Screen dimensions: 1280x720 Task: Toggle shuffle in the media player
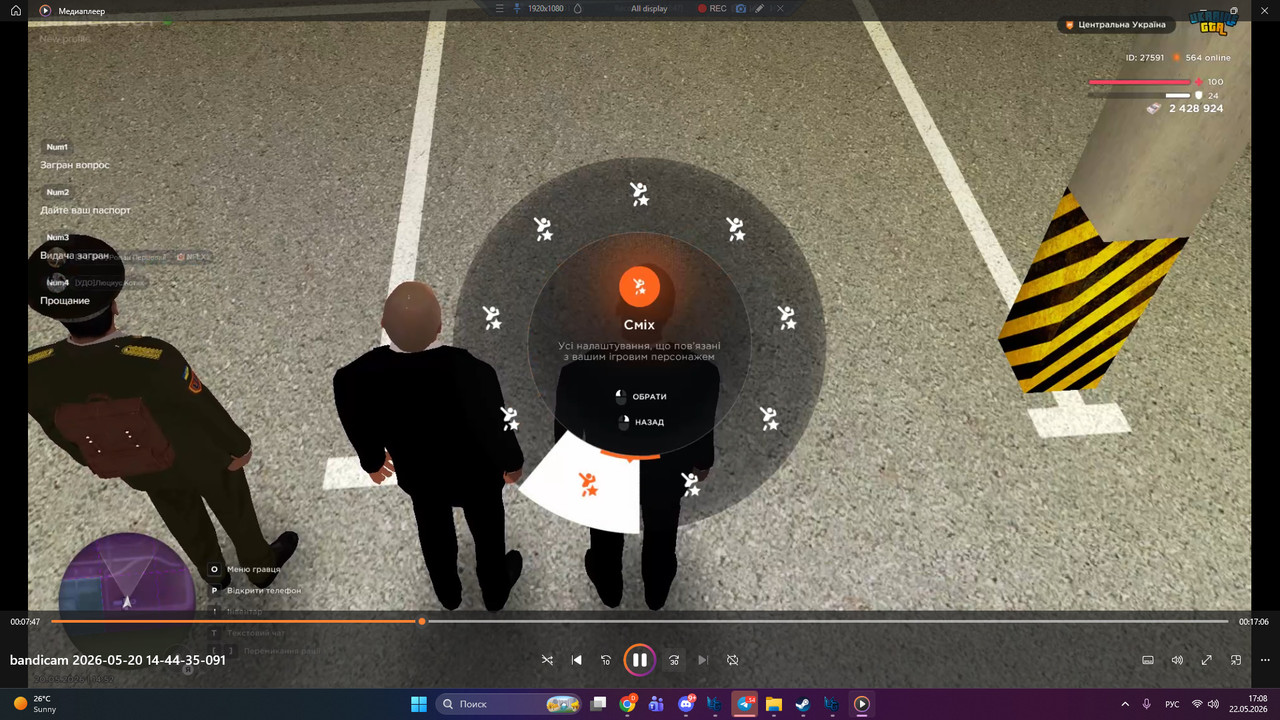coord(547,660)
